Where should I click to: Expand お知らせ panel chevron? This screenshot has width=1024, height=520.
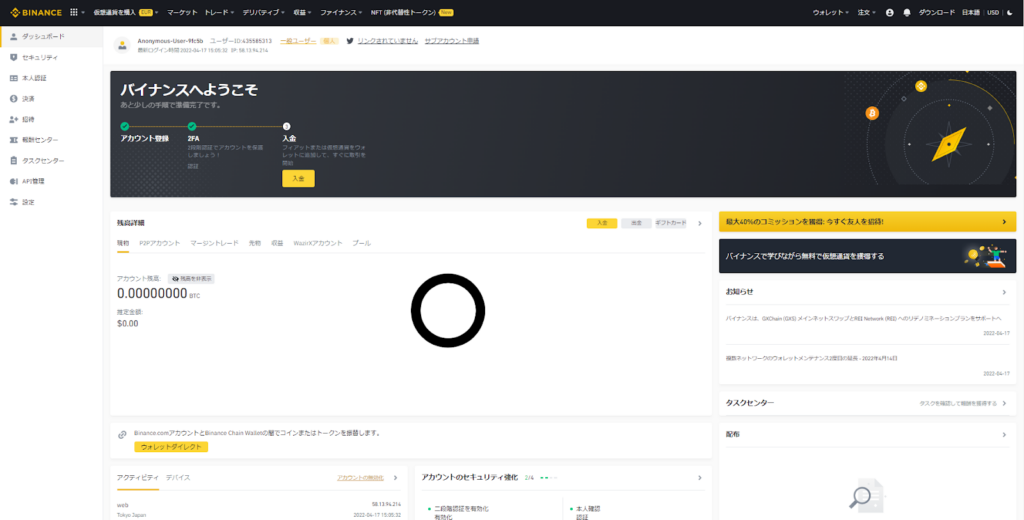point(1004,292)
